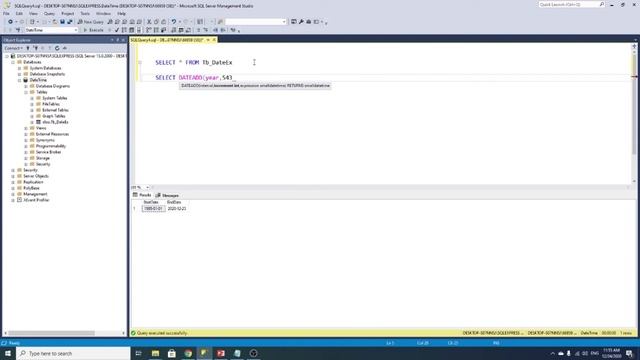
Task: Expand the Management node
Action: click(13, 194)
